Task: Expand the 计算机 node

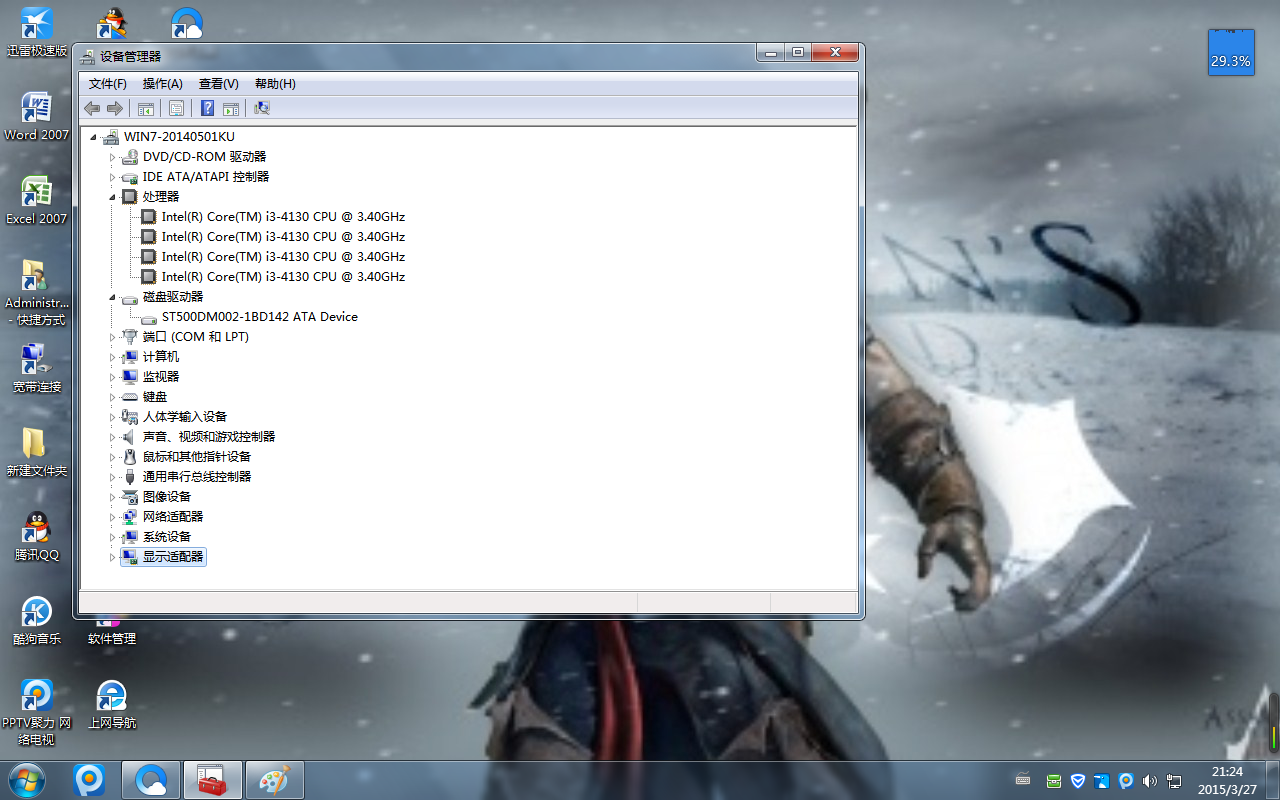Action: [112, 357]
